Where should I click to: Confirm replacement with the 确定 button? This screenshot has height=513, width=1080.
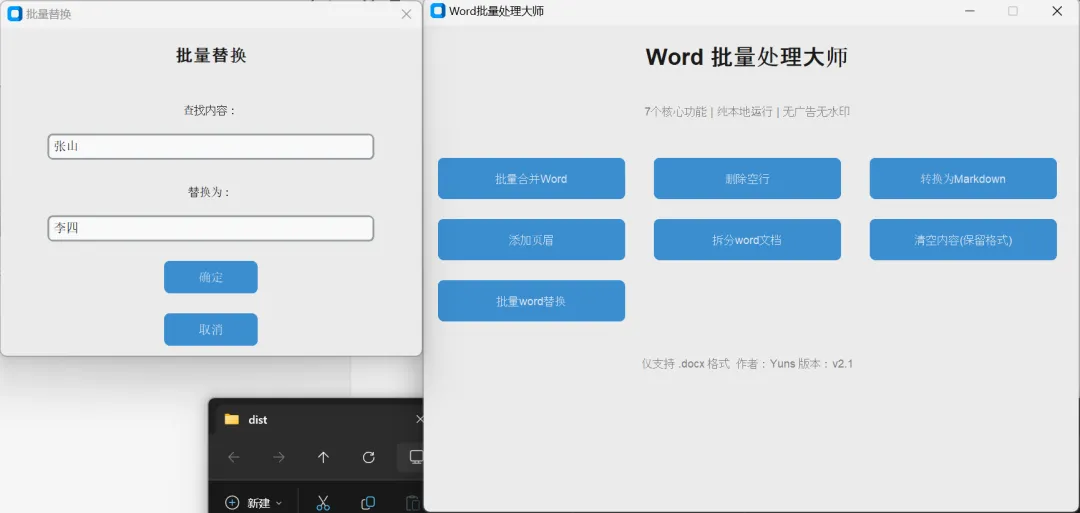coord(211,277)
